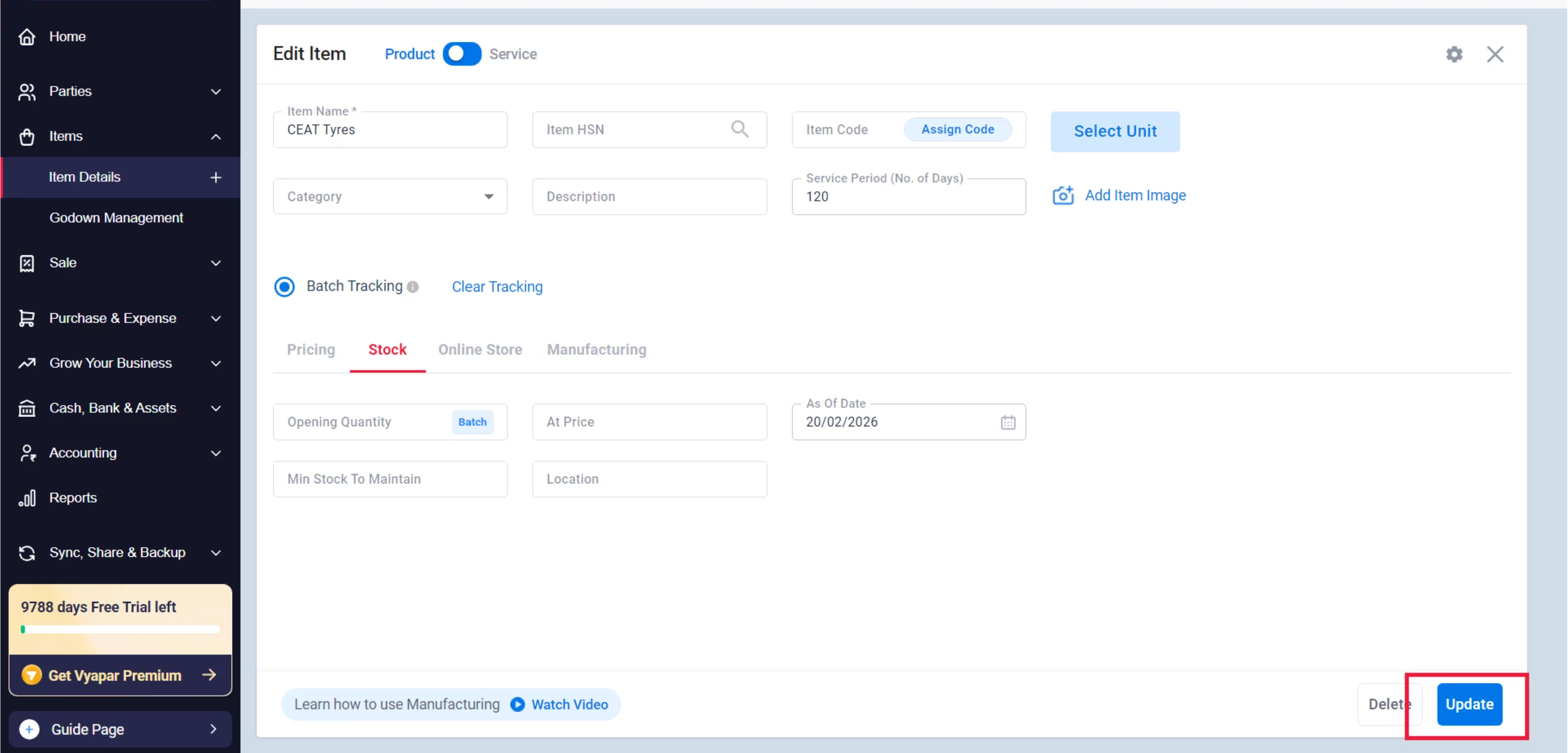Viewport: 1568px width, 753px height.
Task: Click the free trial progress bar
Action: coord(120,629)
